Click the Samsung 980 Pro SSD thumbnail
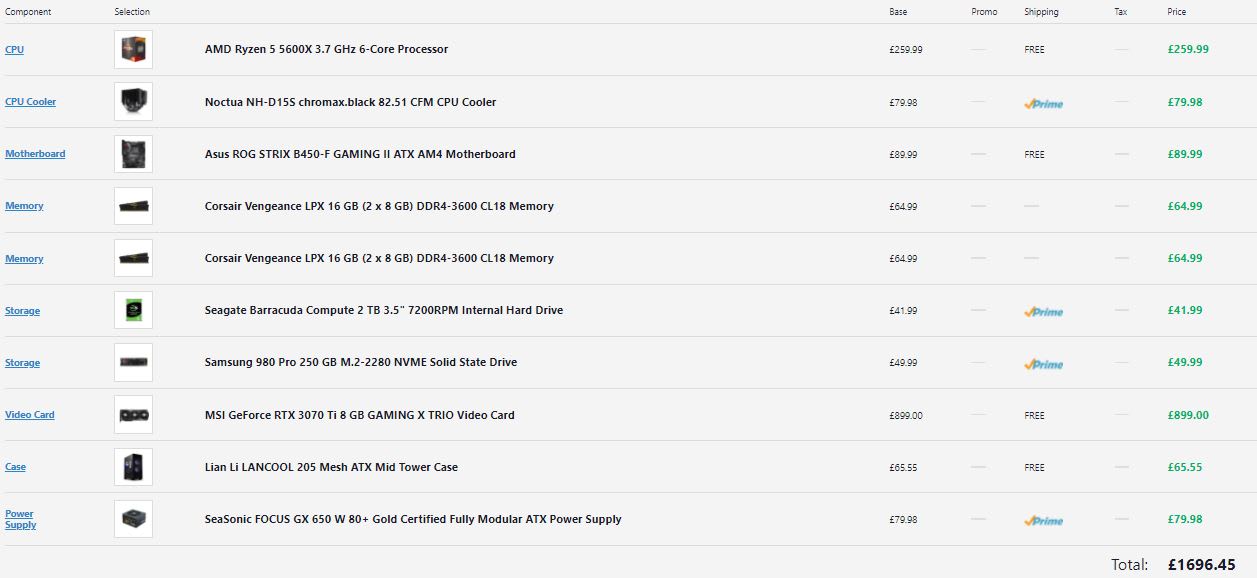 click(133, 362)
